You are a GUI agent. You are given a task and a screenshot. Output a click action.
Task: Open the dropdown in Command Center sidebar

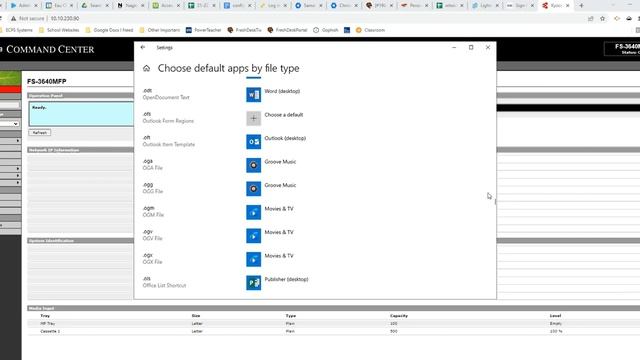point(10,124)
